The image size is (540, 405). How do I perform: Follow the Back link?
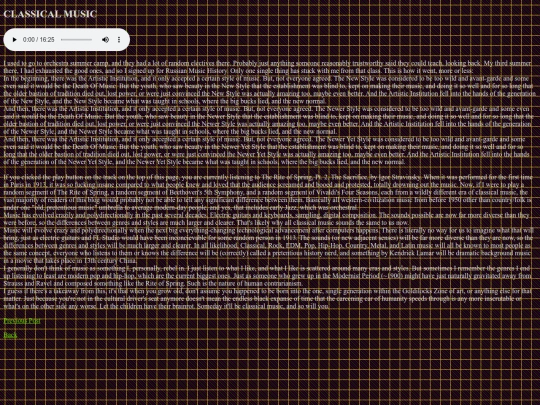tap(10, 335)
